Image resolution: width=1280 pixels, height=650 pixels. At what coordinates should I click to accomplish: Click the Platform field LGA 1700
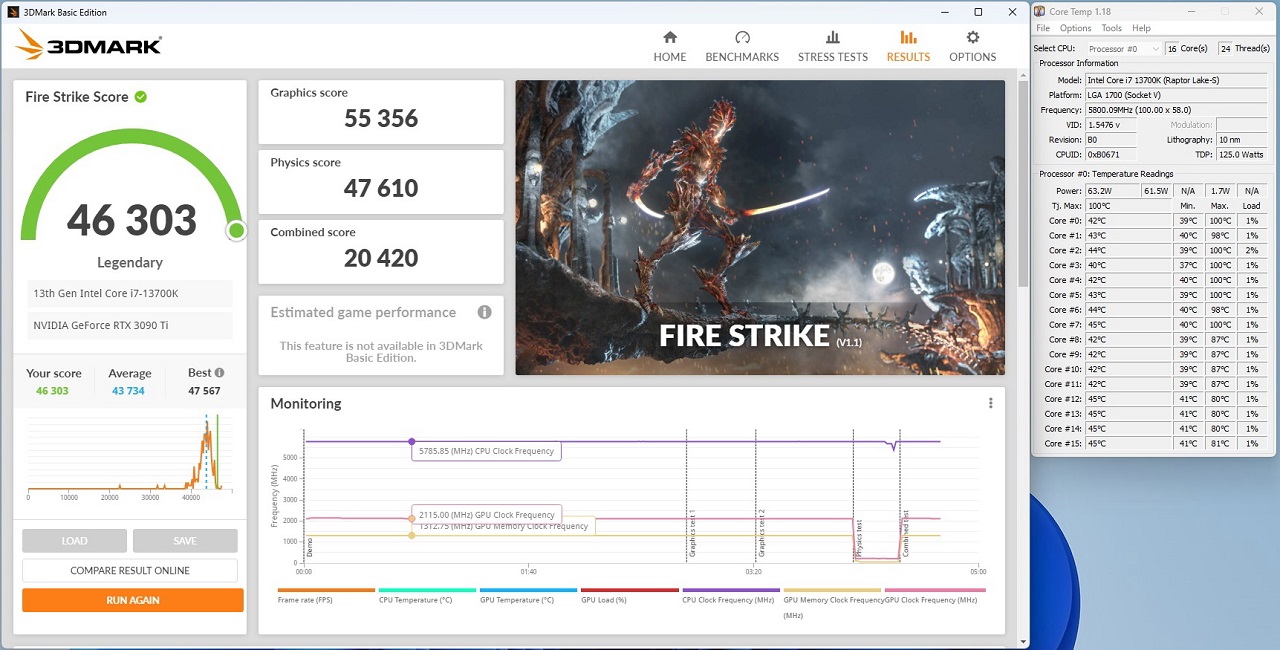tap(1176, 95)
